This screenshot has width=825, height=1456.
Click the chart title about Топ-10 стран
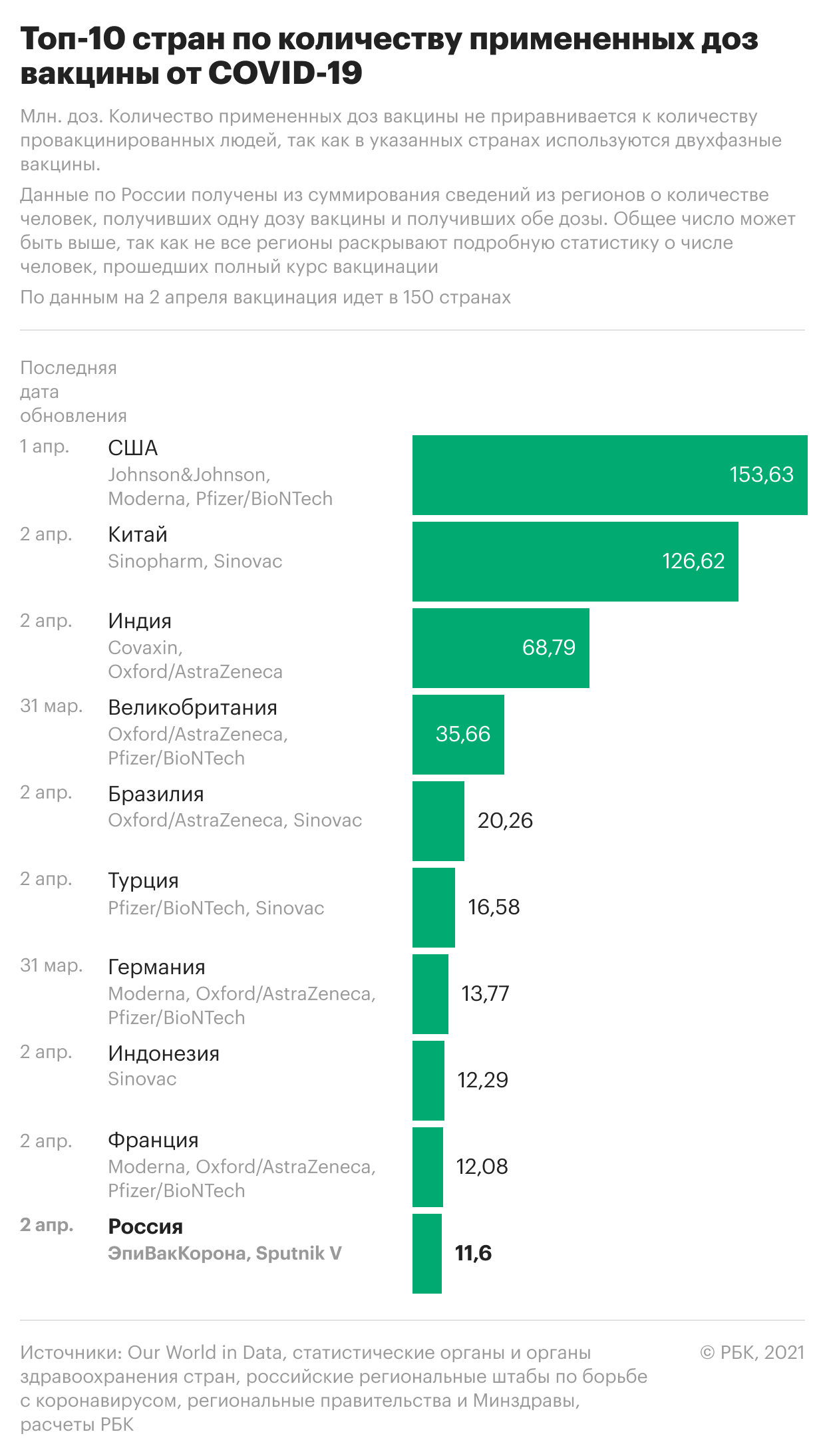[389, 57]
